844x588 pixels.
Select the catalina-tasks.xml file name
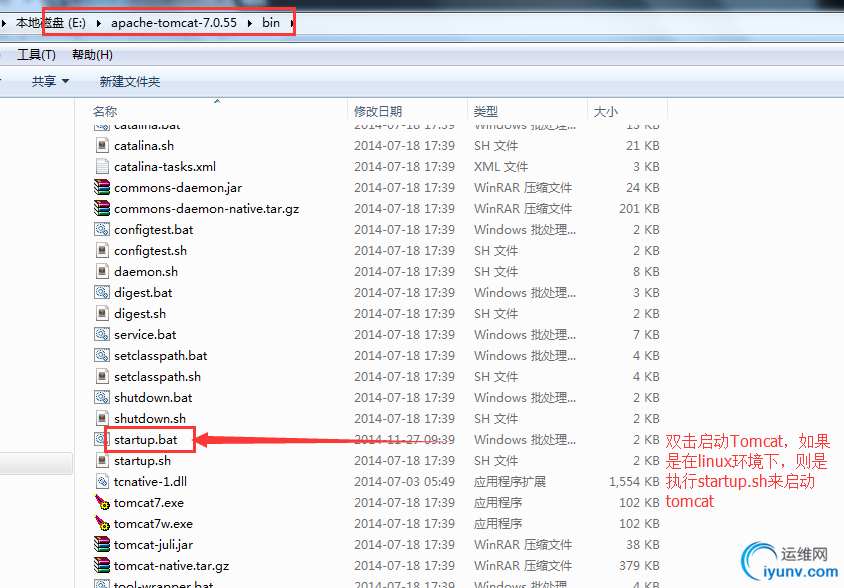pyautogui.click(x=165, y=166)
